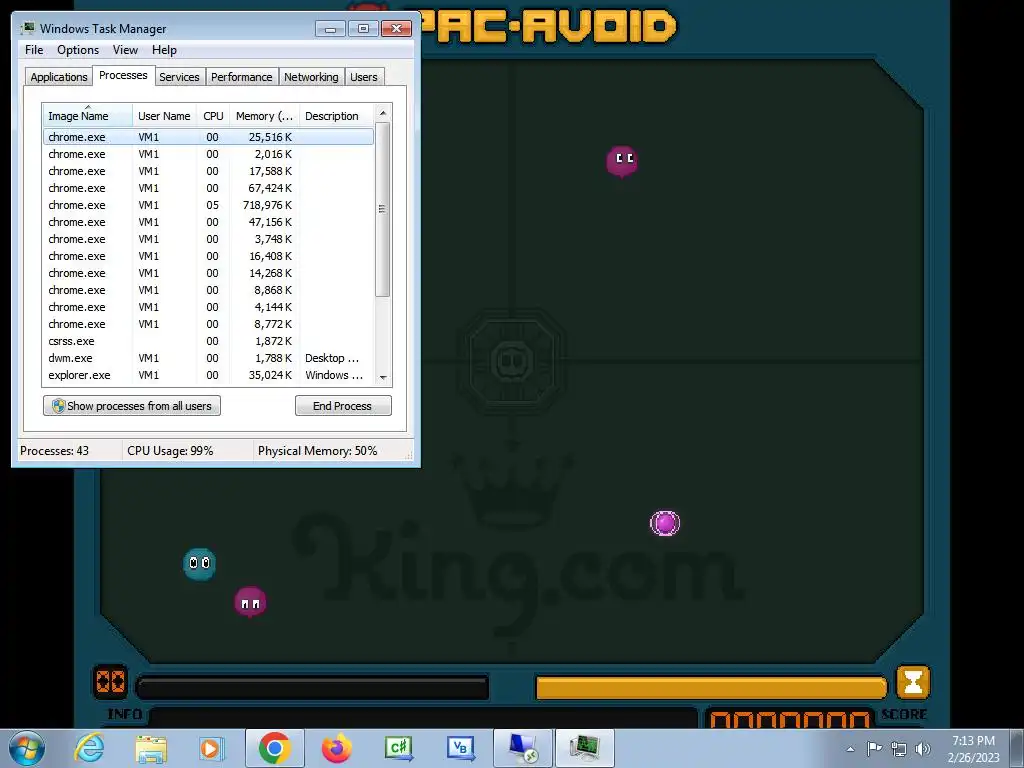Switch to the Performance tab
The height and width of the screenshot is (768, 1024).
coord(242,77)
